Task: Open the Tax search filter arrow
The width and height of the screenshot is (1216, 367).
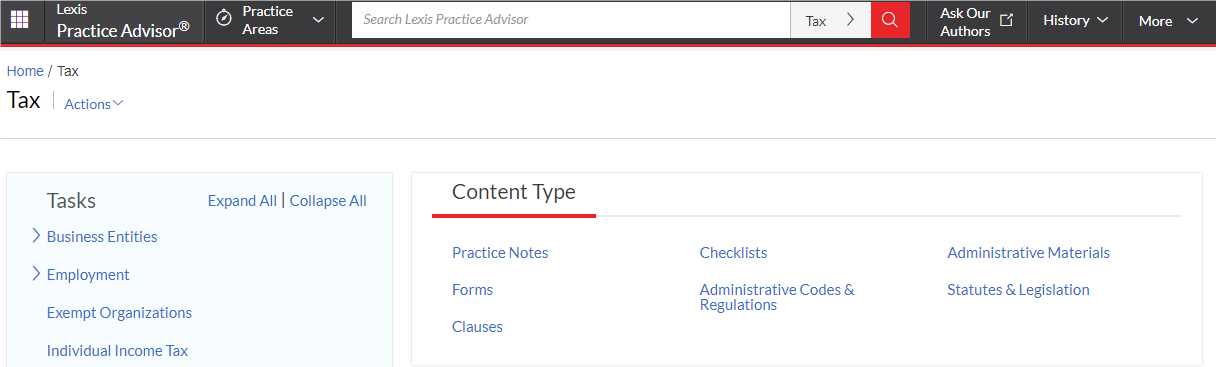Action: pos(850,20)
